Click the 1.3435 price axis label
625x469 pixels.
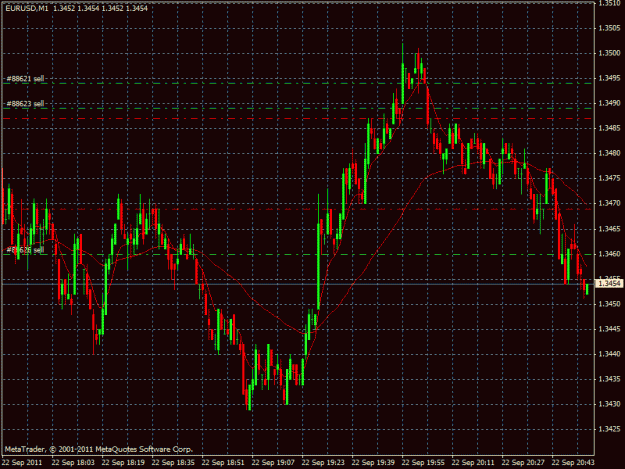(609, 379)
